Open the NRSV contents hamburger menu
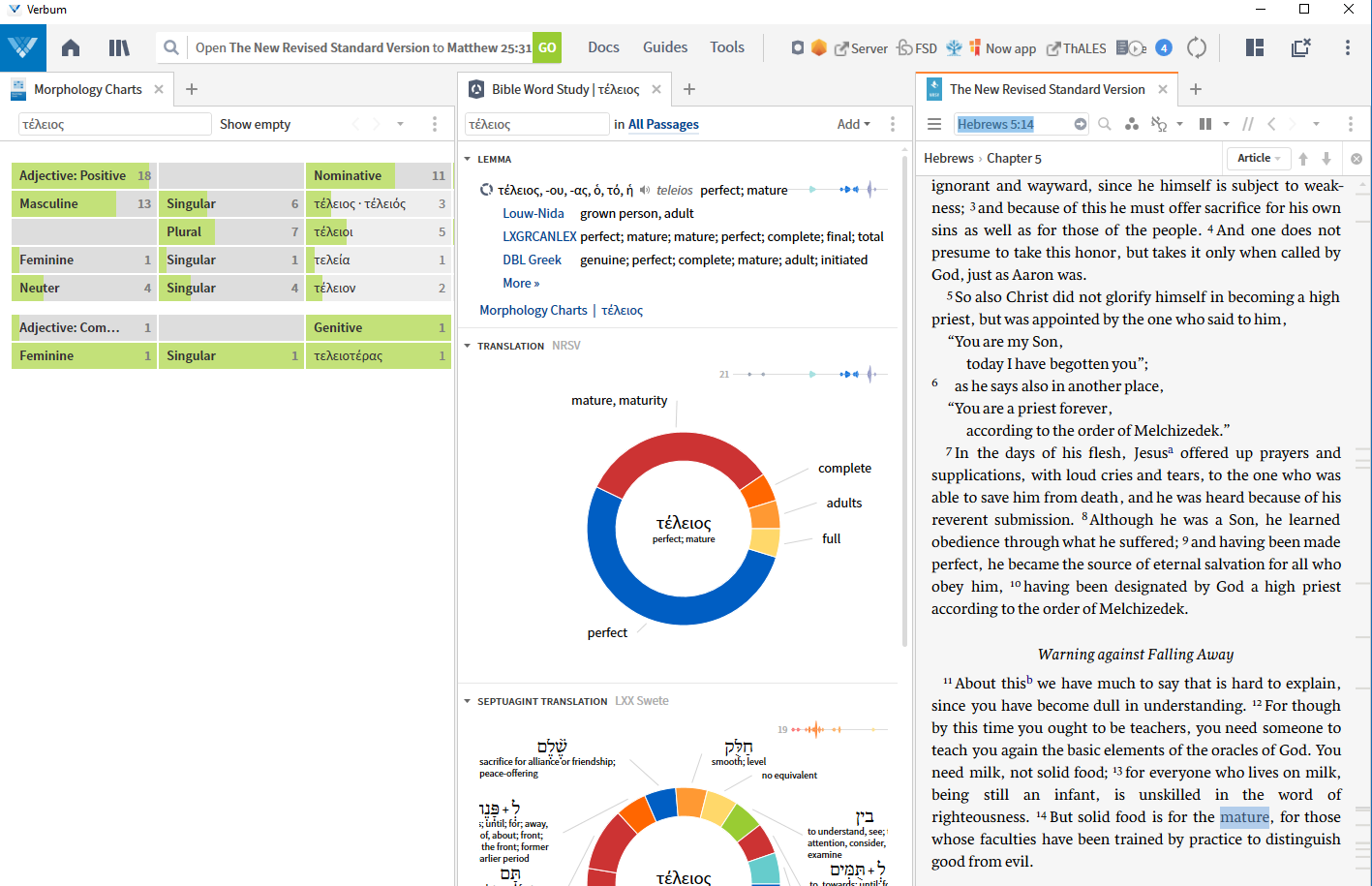The height and width of the screenshot is (886, 1372). 934,124
